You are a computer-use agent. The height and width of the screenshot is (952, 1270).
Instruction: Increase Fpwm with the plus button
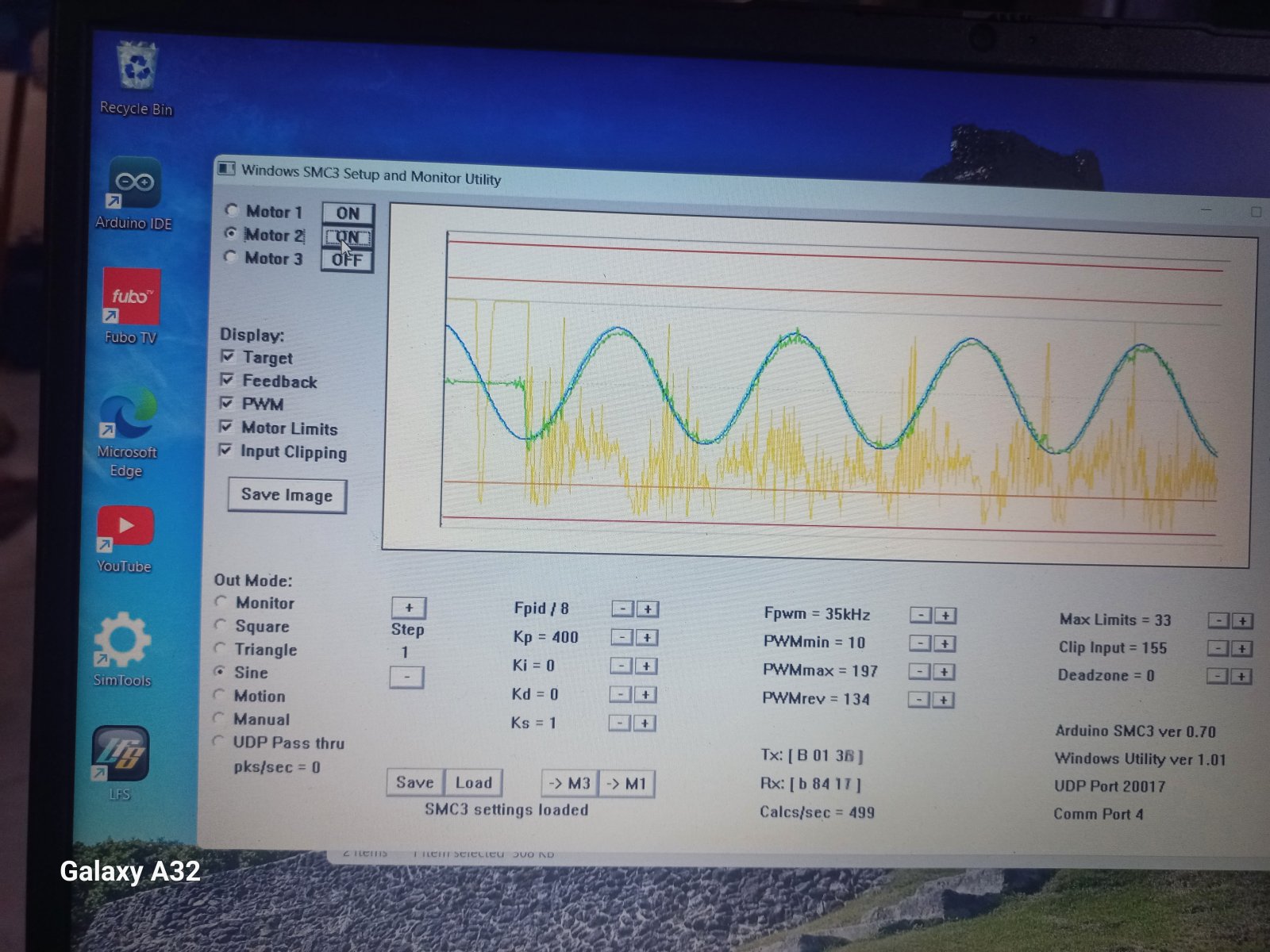coord(945,616)
